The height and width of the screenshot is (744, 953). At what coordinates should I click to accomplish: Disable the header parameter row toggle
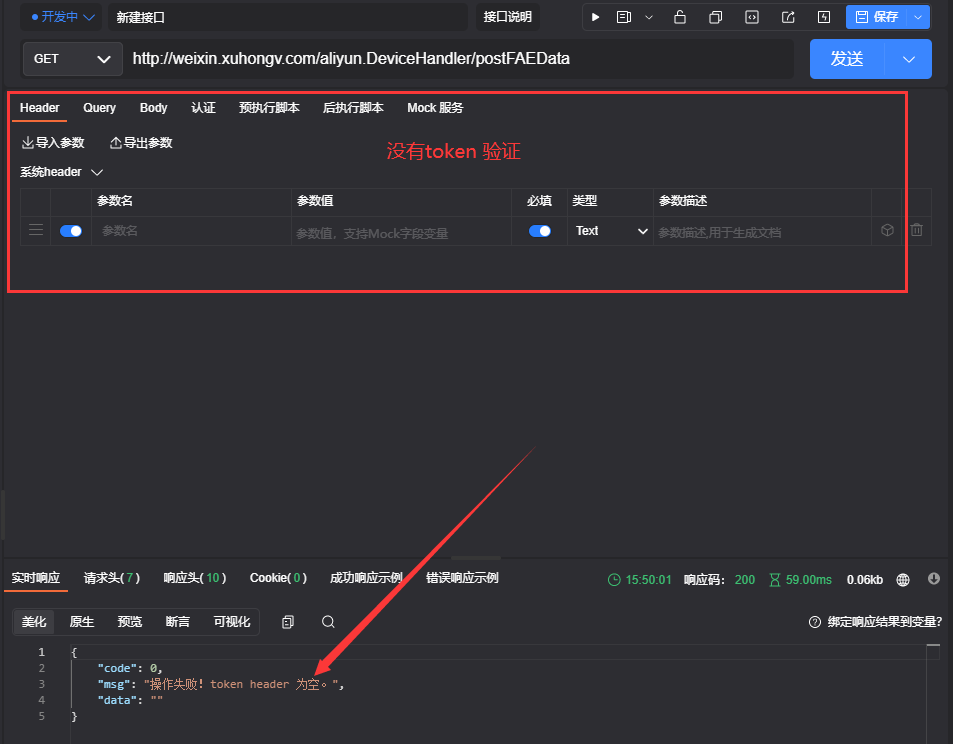[x=70, y=230]
